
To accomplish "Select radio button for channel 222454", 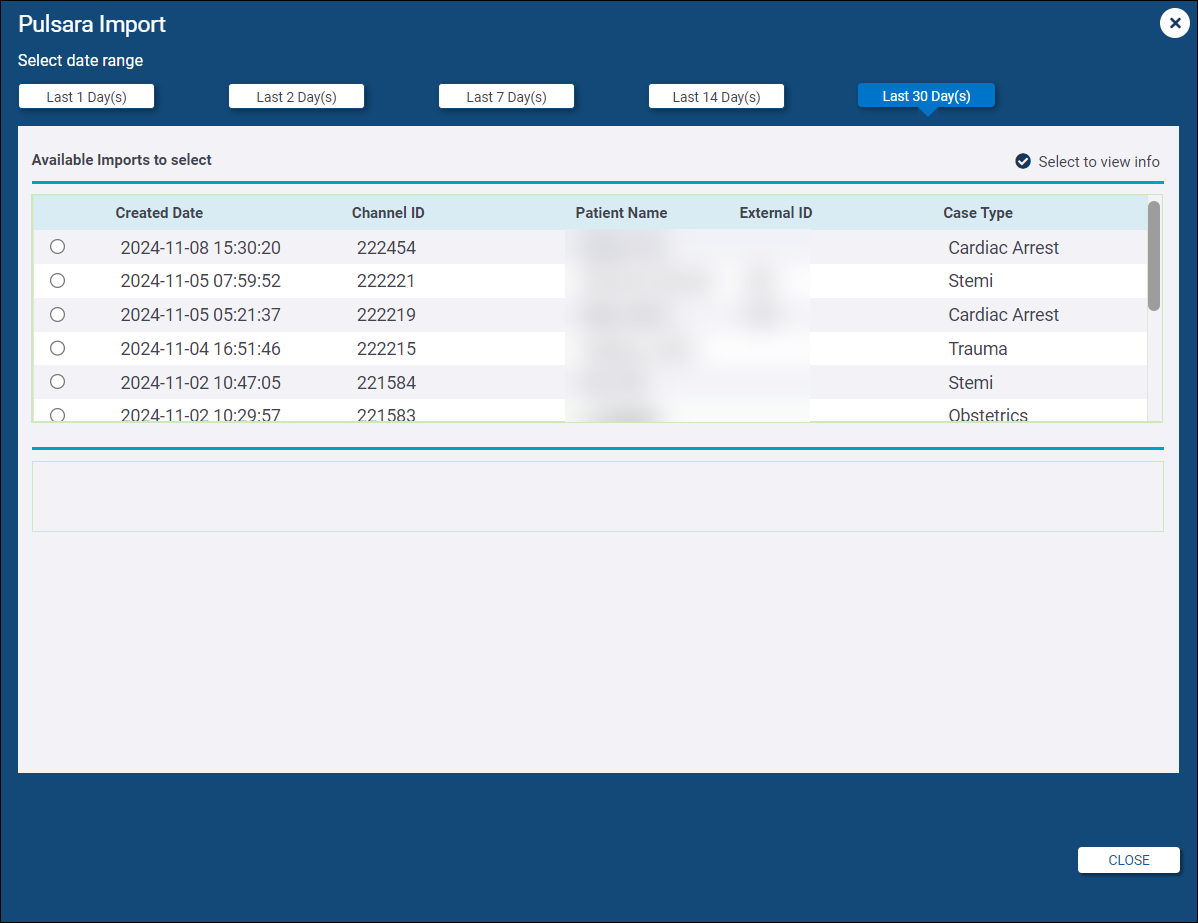I will click(x=57, y=247).
